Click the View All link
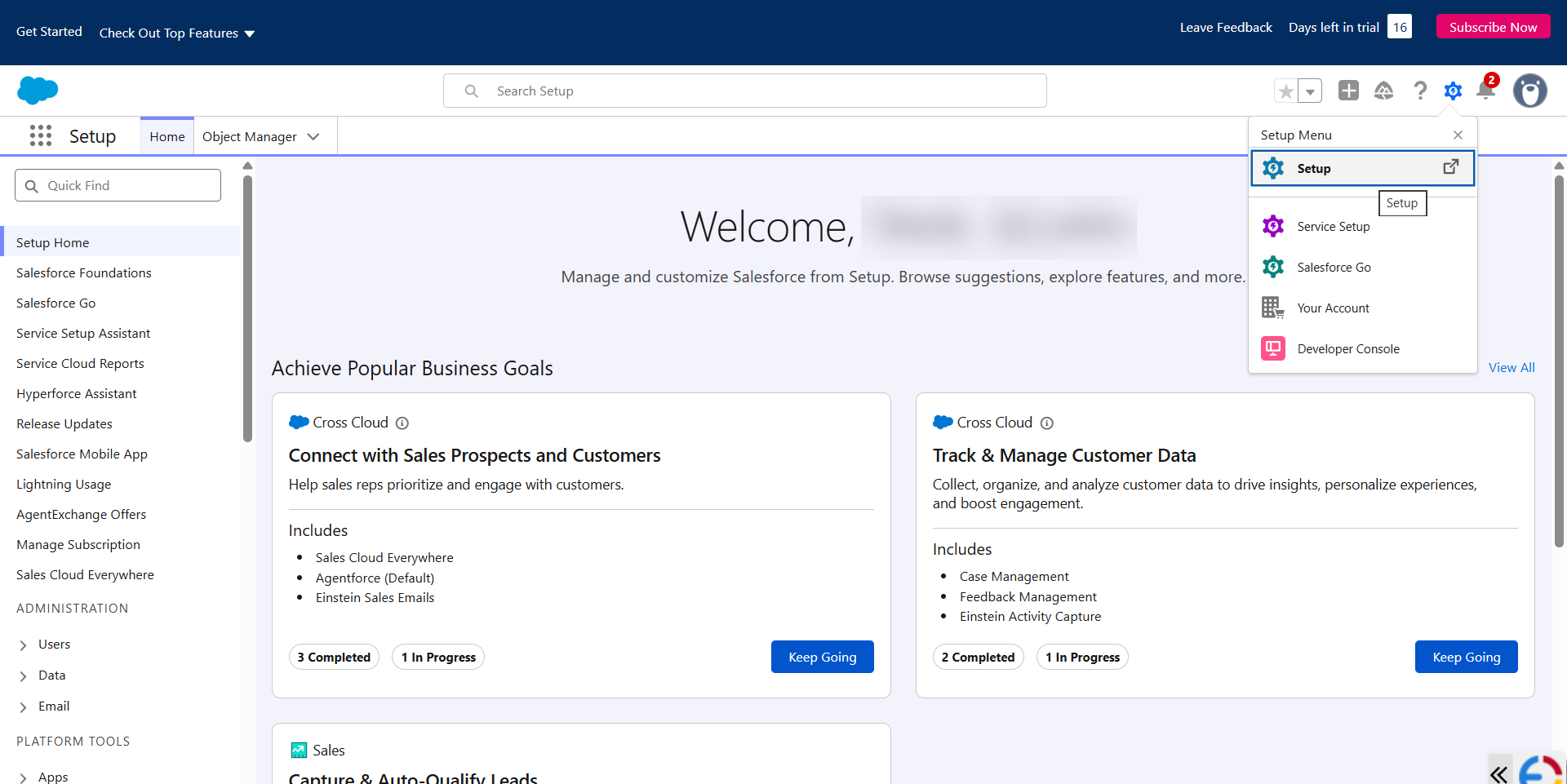 (x=1512, y=367)
